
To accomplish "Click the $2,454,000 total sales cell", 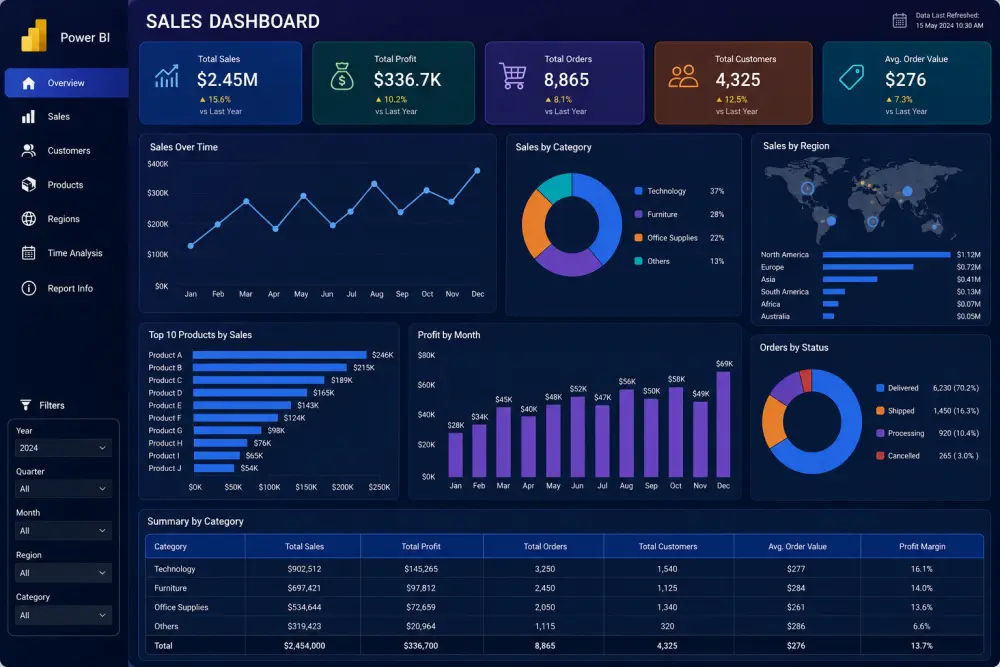I will [x=304, y=645].
